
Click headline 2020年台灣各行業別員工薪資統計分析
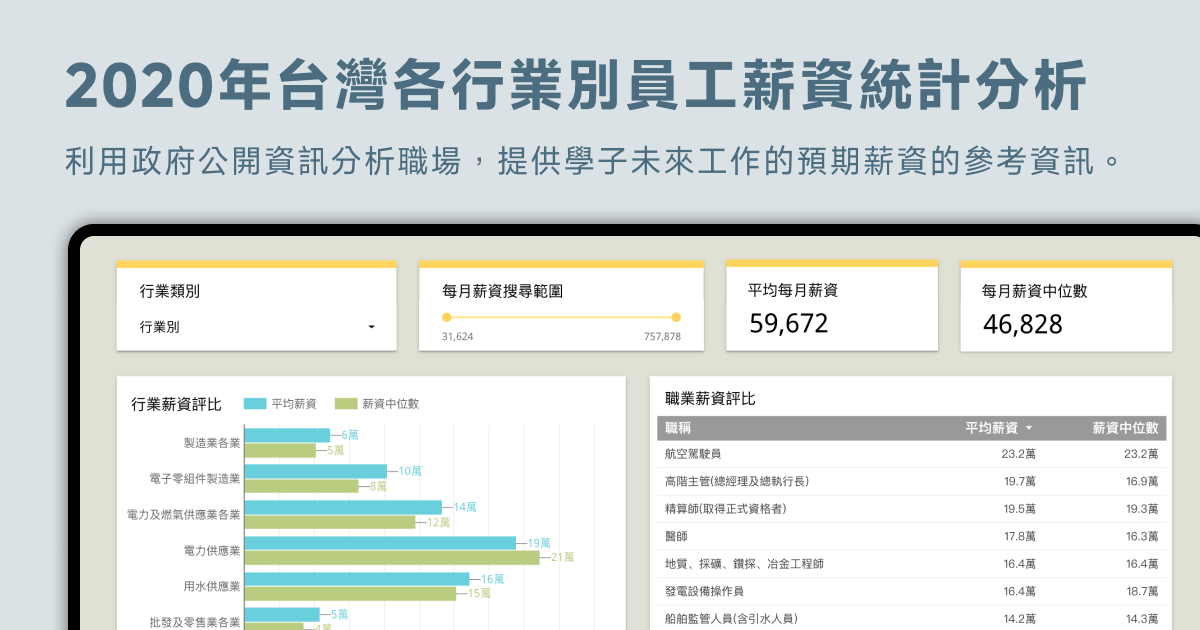point(575,86)
